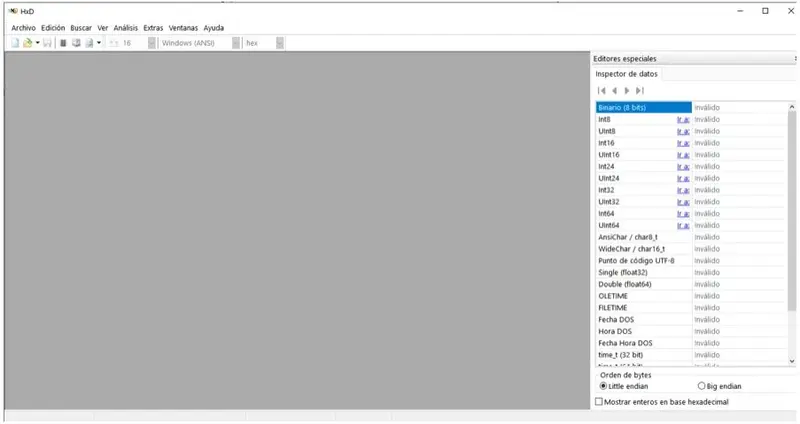
Task: Click the bytes-per-row width icon
Action: 114,43
